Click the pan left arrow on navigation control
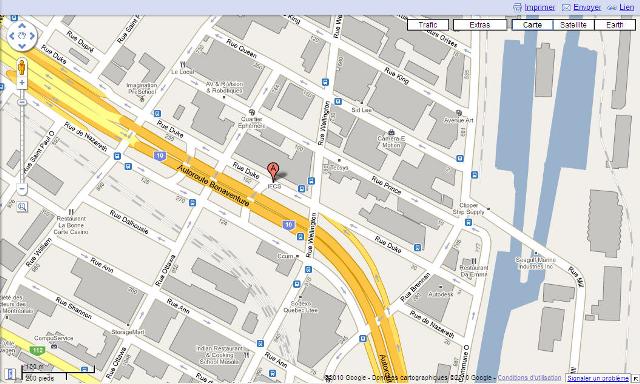Image resolution: width=640 pixels, height=384 pixels. [x=12, y=36]
